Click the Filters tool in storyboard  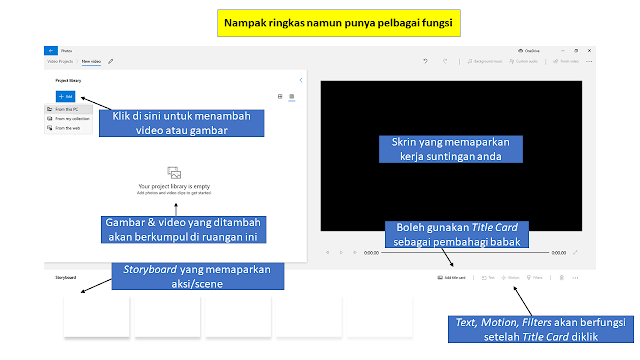535,278
